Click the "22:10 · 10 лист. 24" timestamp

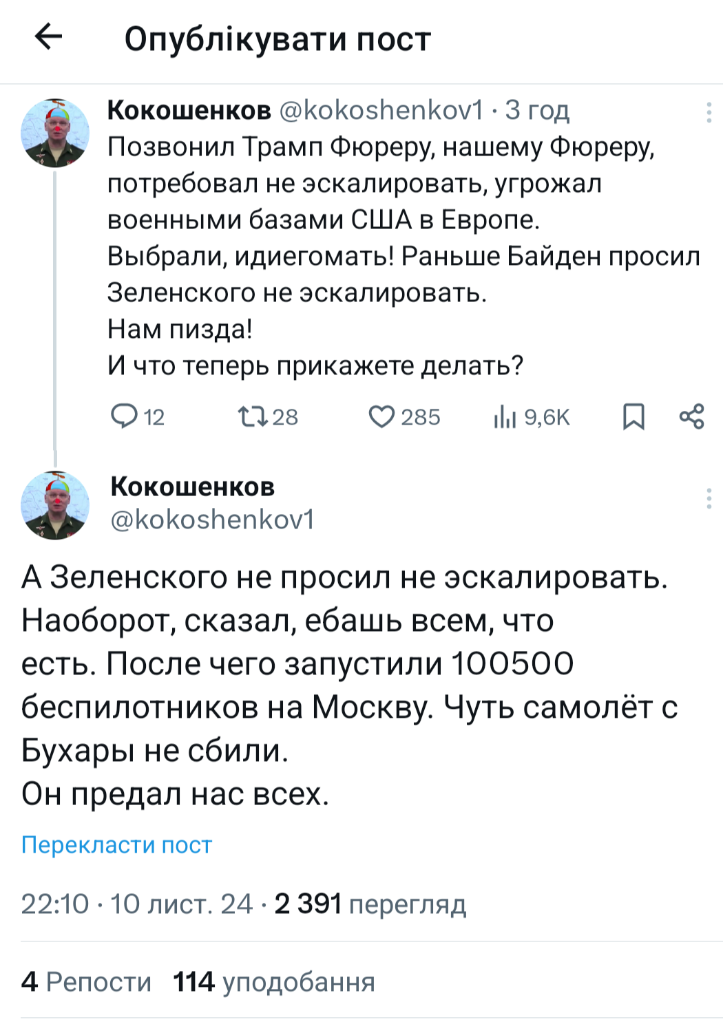click(x=137, y=905)
